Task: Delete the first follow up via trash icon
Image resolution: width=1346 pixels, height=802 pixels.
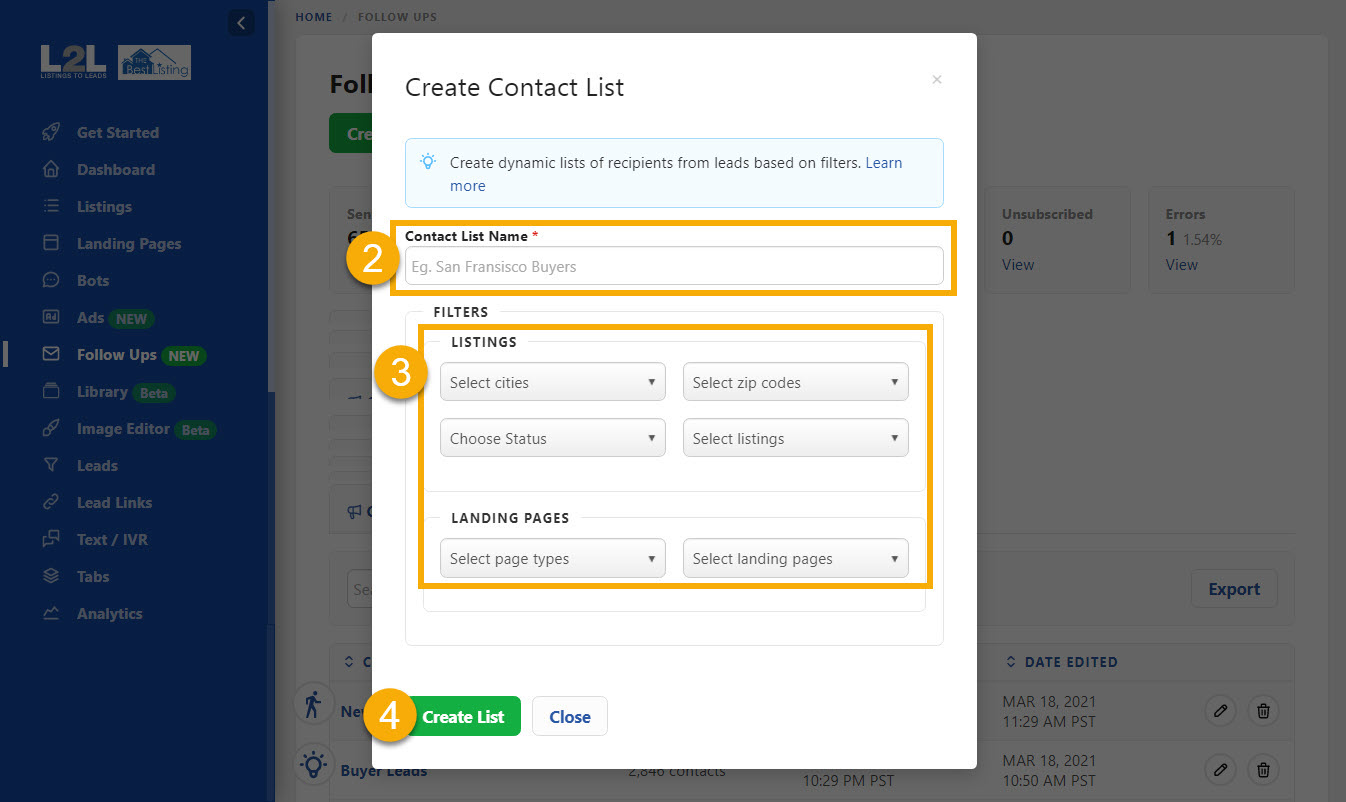Action: click(1263, 710)
